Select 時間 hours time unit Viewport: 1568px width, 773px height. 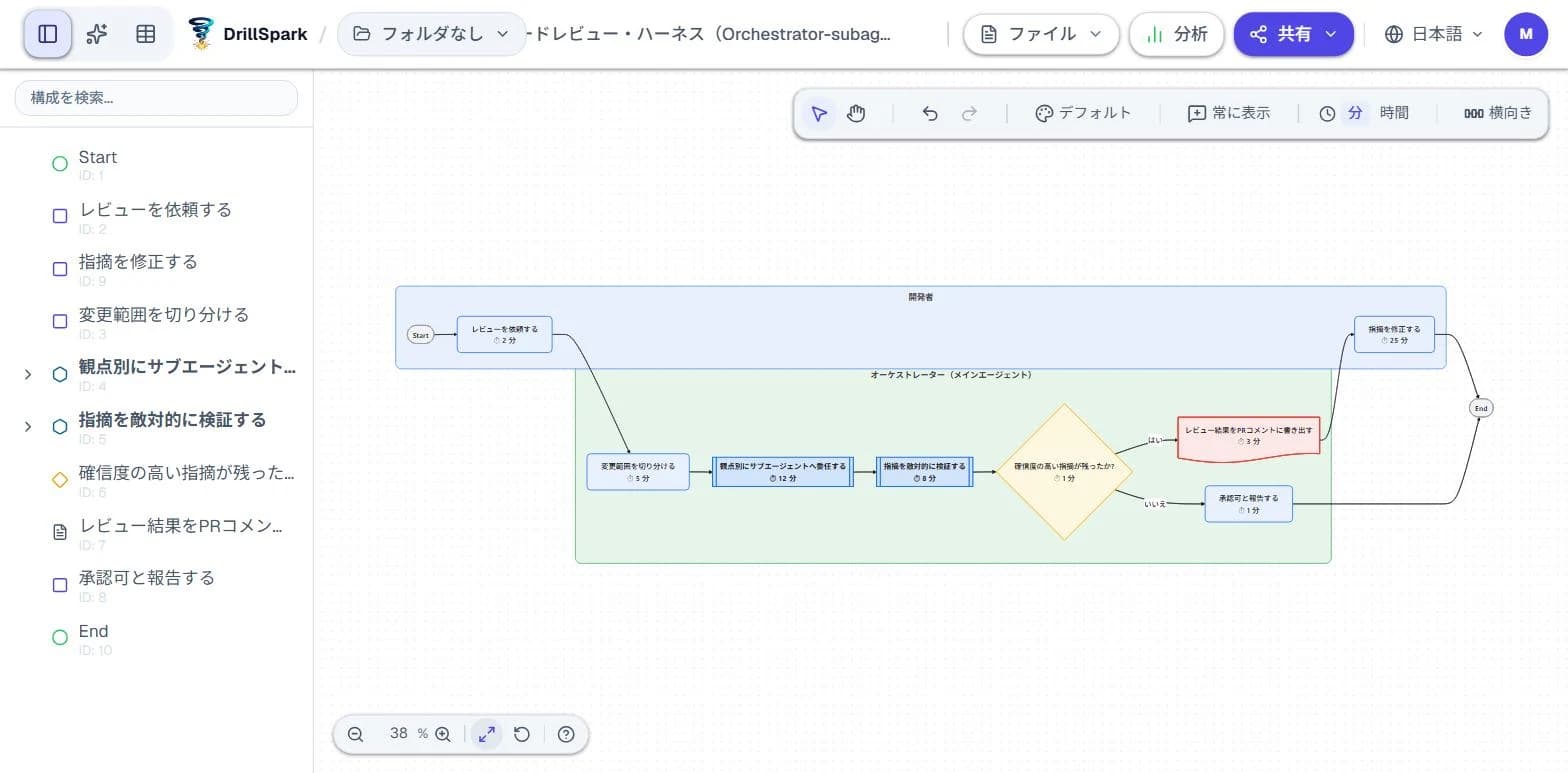[x=1394, y=113]
